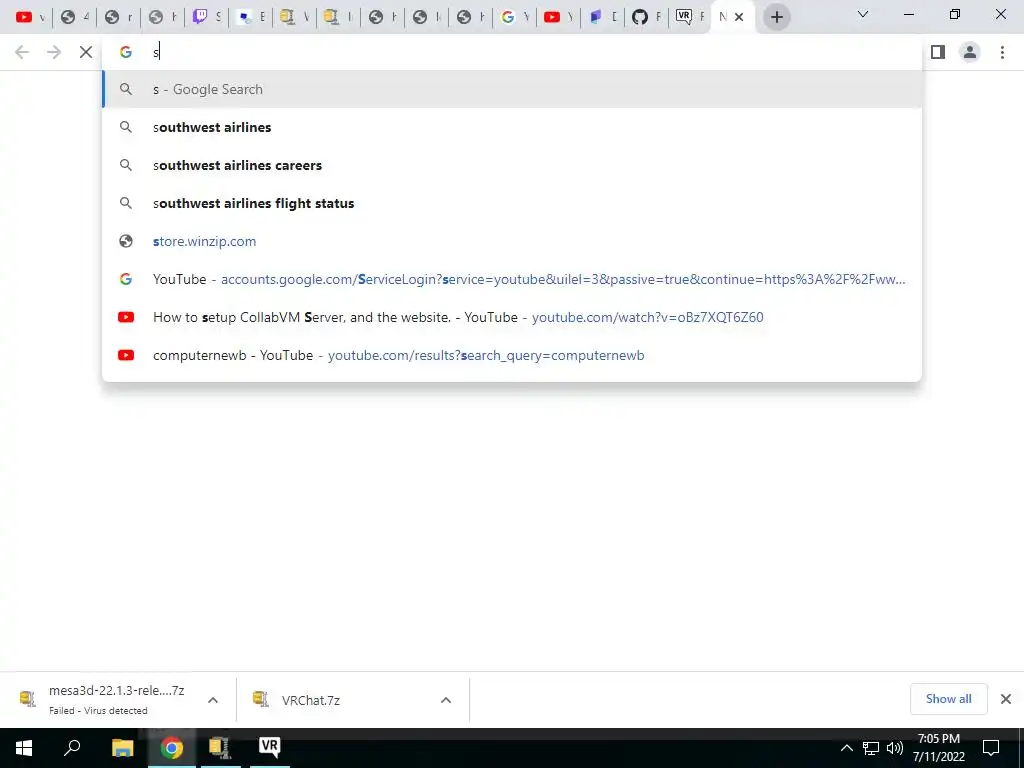Open Windows taskbar search

(x=72, y=748)
